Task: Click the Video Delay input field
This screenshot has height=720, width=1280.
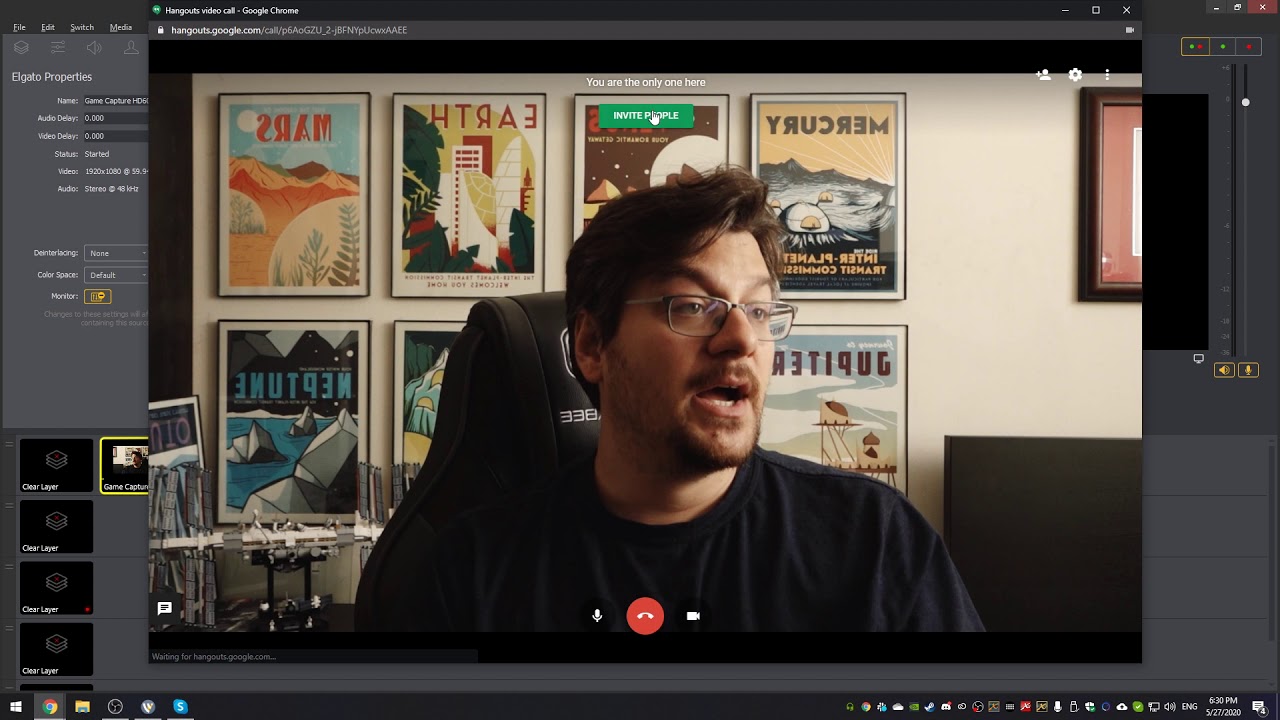Action: point(116,136)
